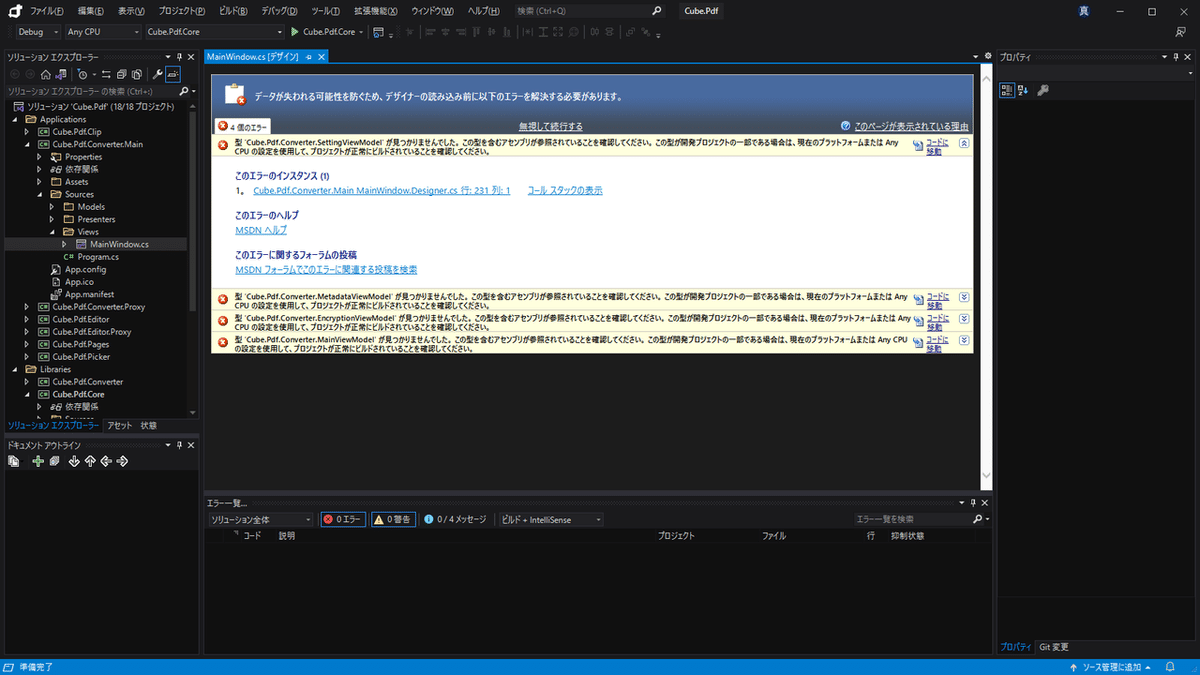Open the error scope dropdown in Error List
1200x675 pixels.
260,520
